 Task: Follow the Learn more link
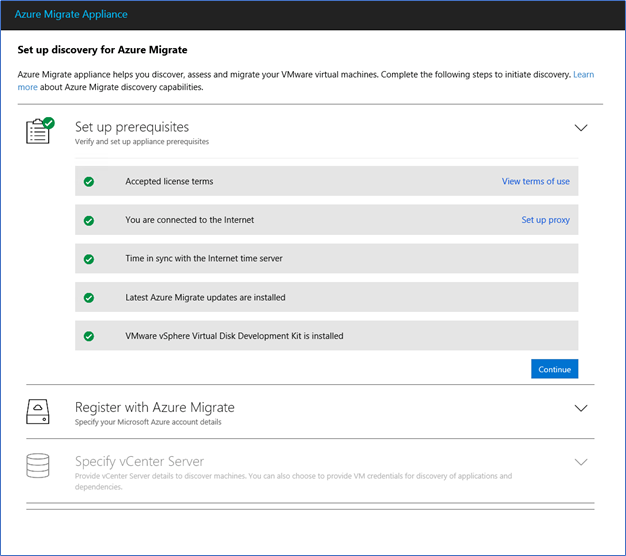583,74
